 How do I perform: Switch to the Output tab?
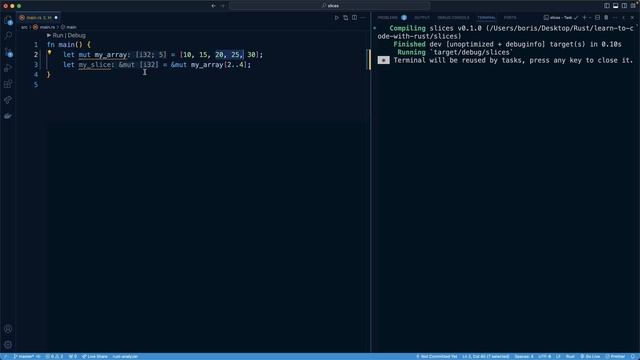click(422, 18)
